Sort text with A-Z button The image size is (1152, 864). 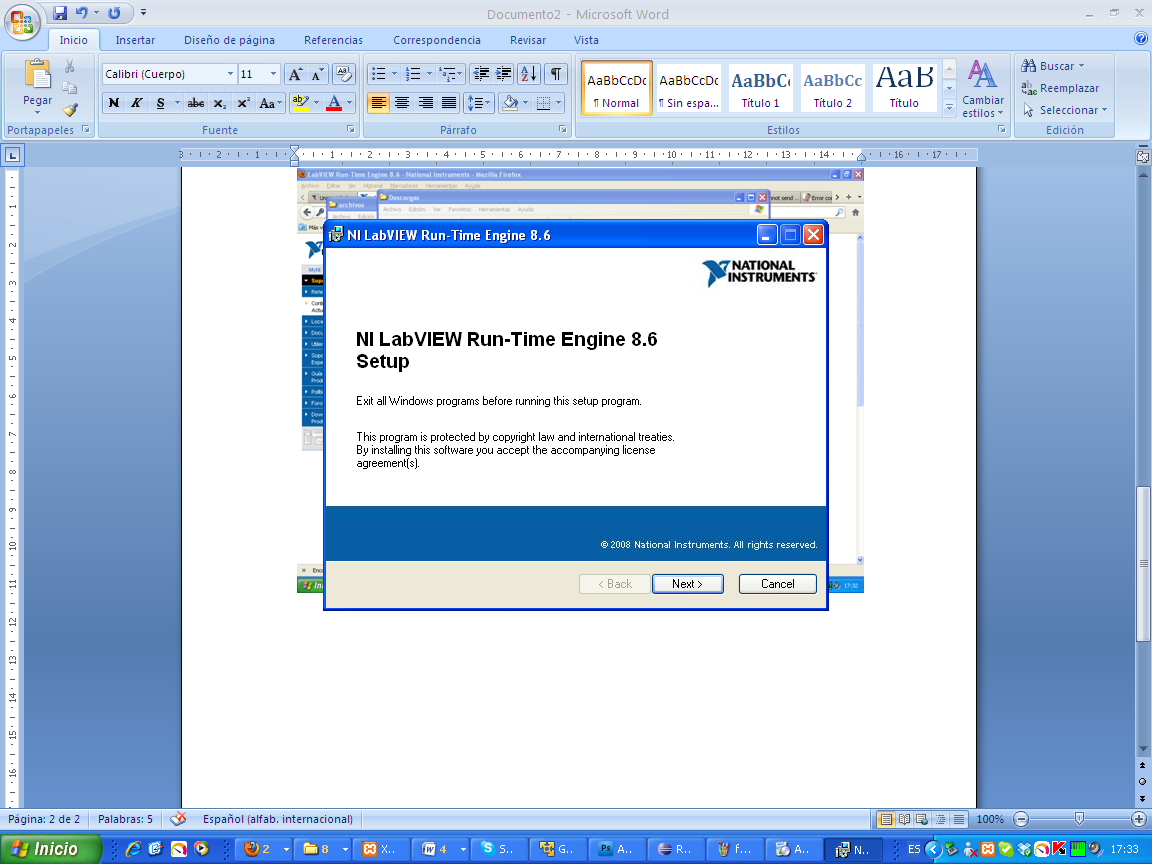529,73
